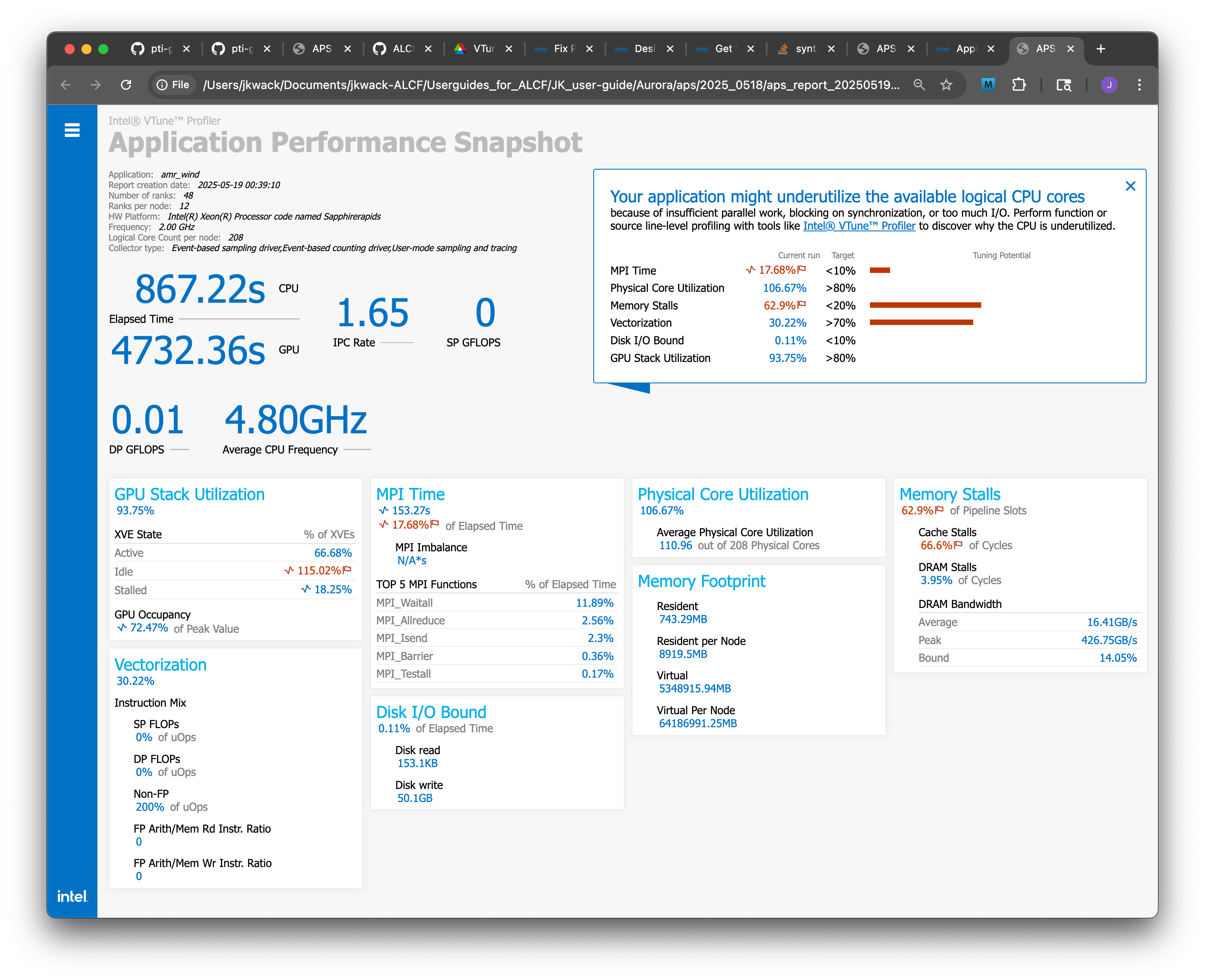Open the Extensions puzzle icon
The image size is (1205, 980).
(x=1019, y=85)
